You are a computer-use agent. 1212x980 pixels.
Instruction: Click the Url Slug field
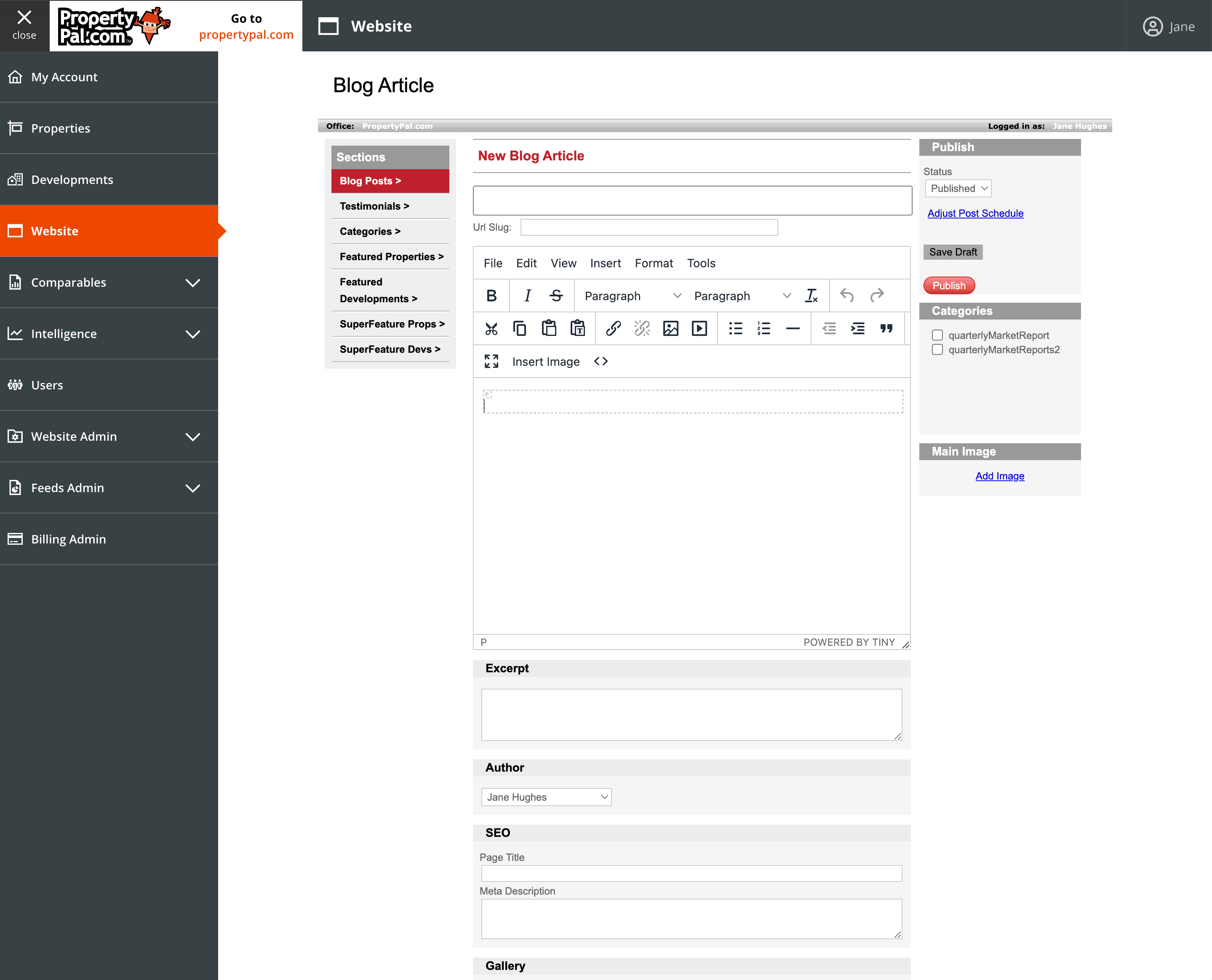coord(649,227)
